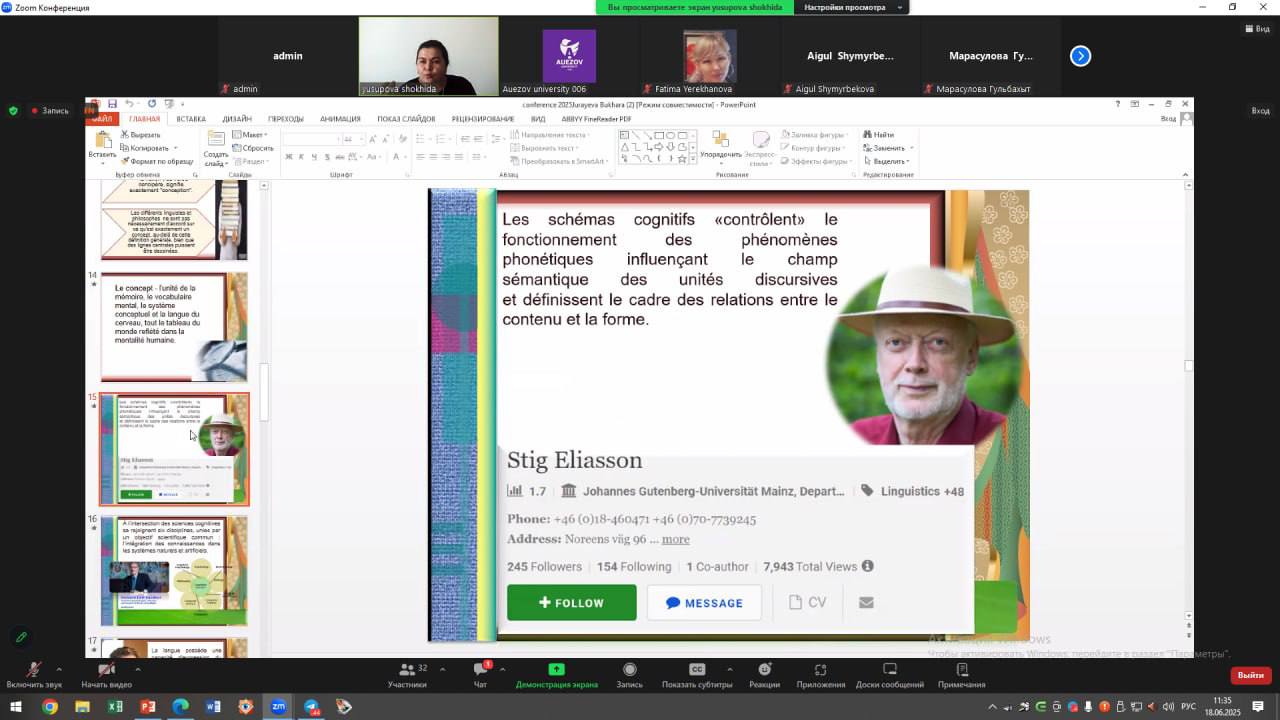Click the Вставить paste icon
1280x720 pixels.
(102, 141)
